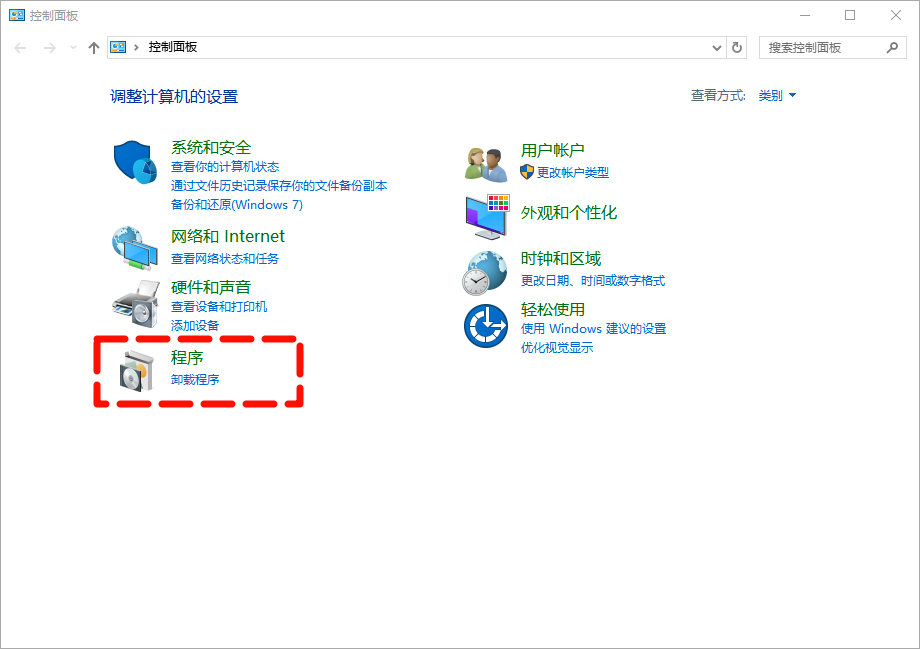Expand the address bar history dropdown
Viewport: 920px width, 649px height.
click(716, 48)
